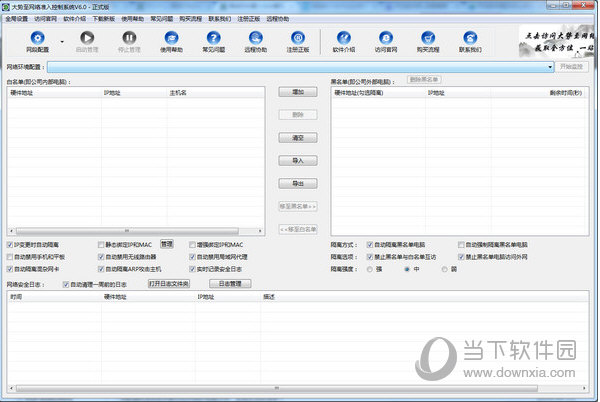Enable 静态绑定IP和MAC checkbox
The image size is (600, 402).
coord(103,244)
